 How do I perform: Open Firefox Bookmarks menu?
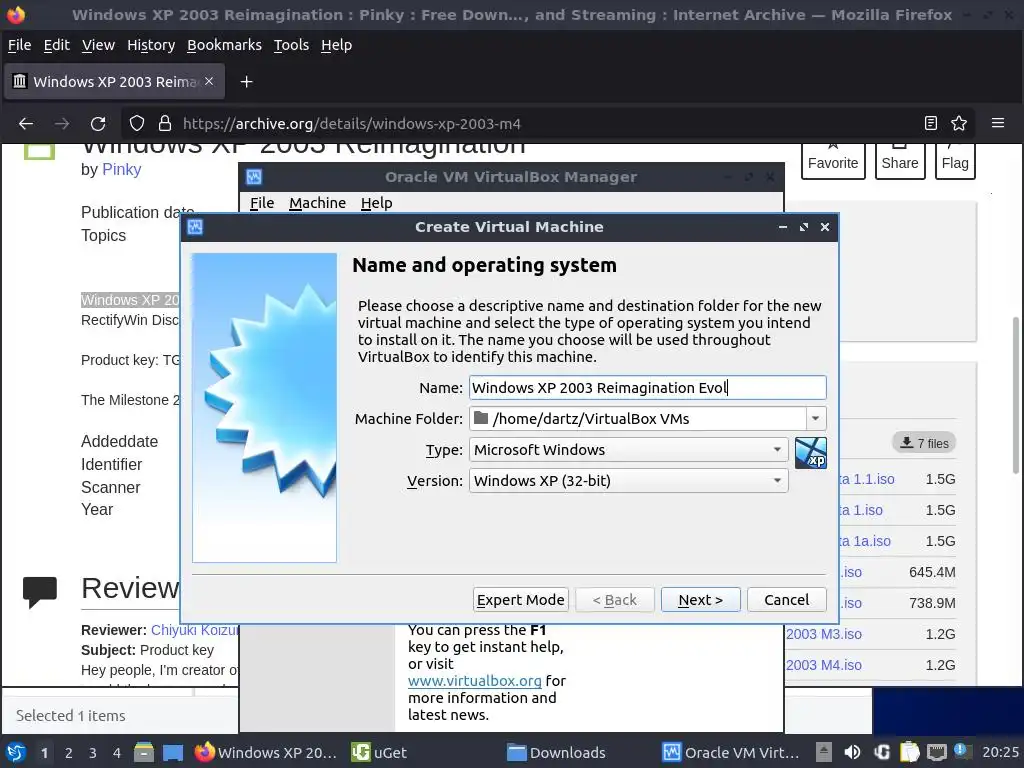pyautogui.click(x=224, y=45)
